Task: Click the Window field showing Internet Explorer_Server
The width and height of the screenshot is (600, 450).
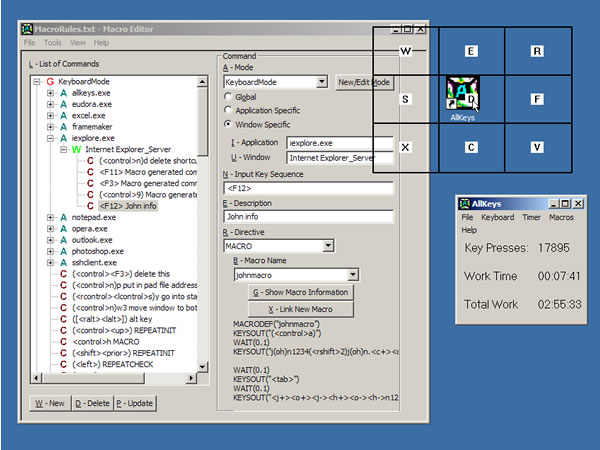Action: 340,158
